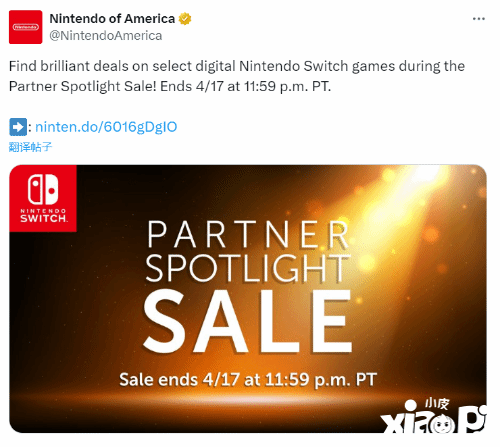
Task: Click the large SALE text in the banner
Action: (248, 321)
